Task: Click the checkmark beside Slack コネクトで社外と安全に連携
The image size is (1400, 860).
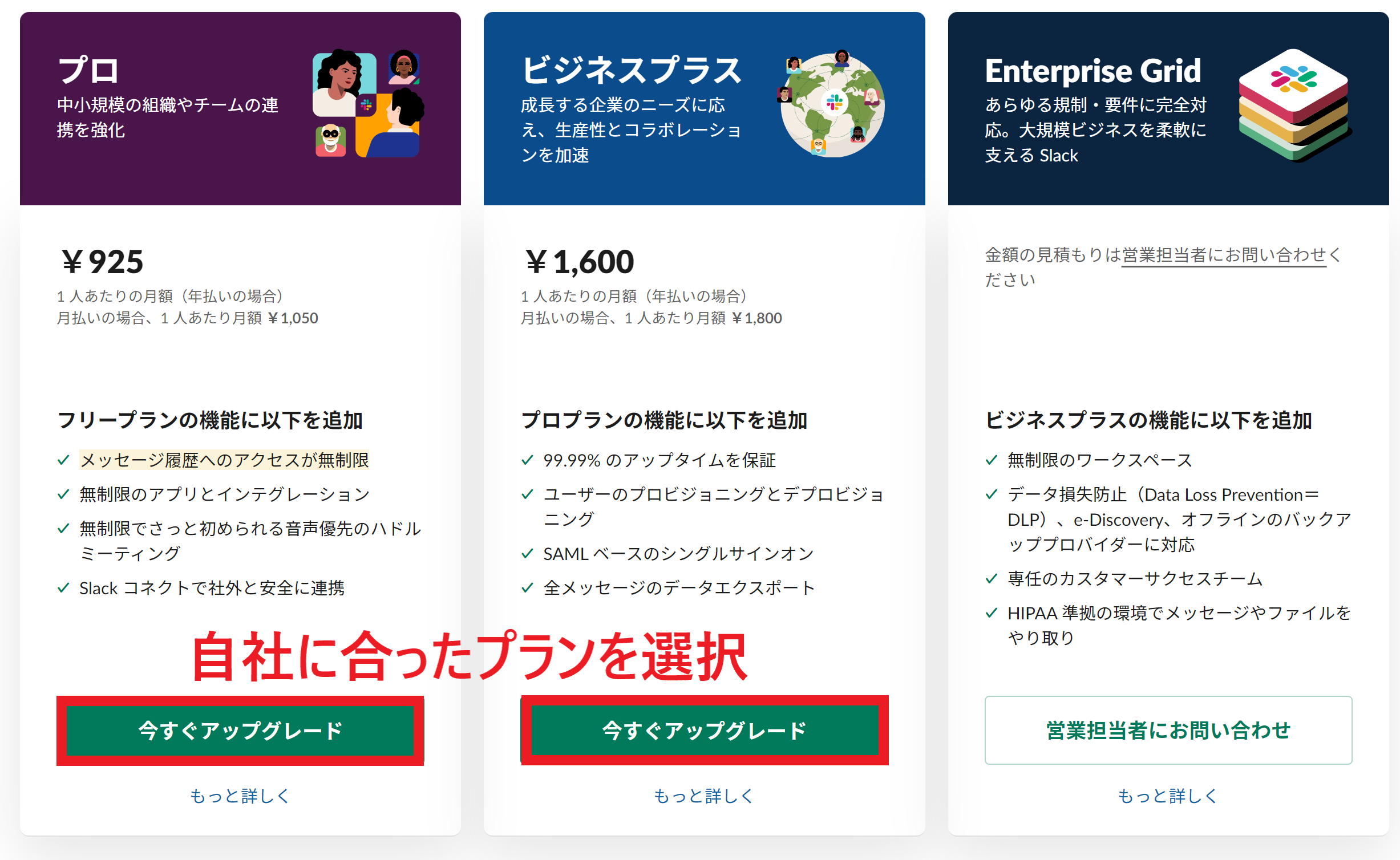Action: (63, 587)
